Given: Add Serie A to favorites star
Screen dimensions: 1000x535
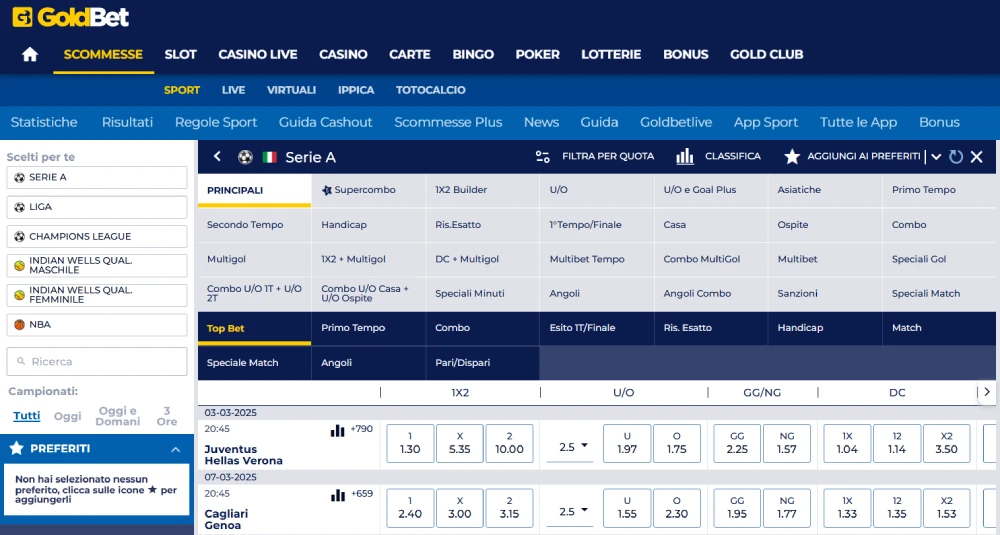Looking at the screenshot, I should [792, 157].
